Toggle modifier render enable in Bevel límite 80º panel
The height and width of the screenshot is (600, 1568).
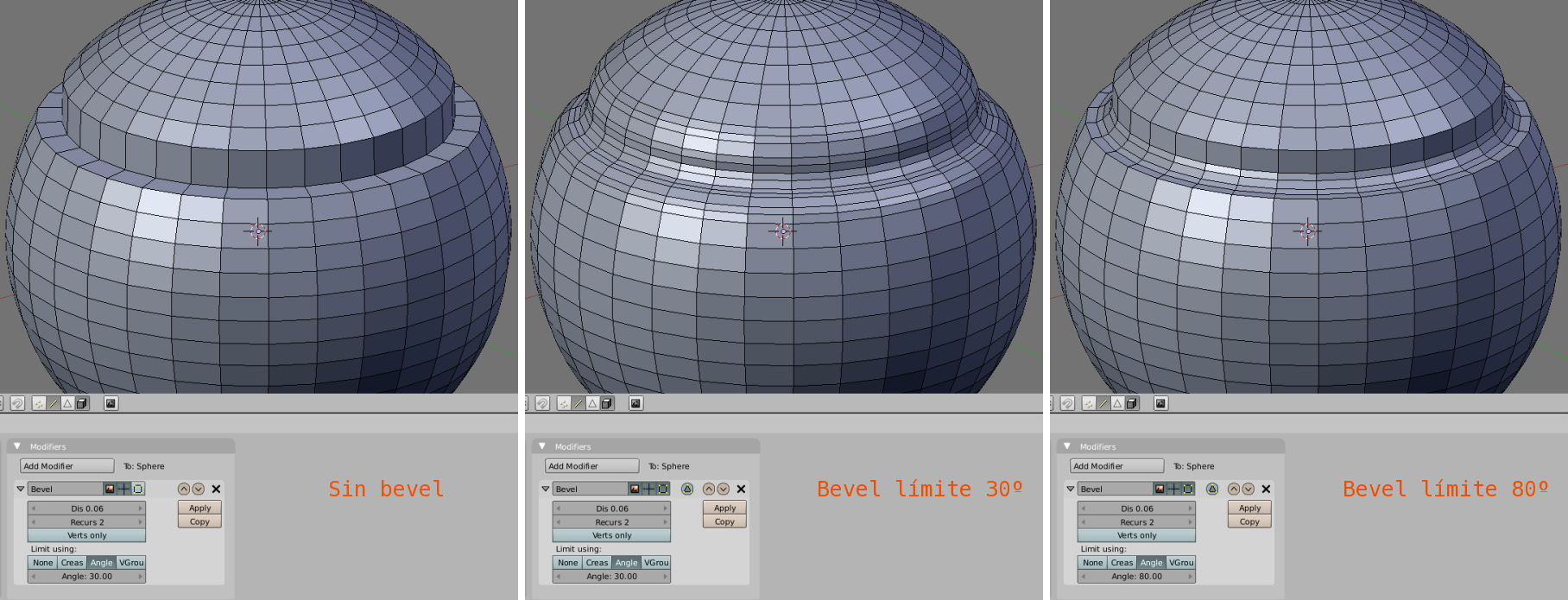tap(1160, 489)
